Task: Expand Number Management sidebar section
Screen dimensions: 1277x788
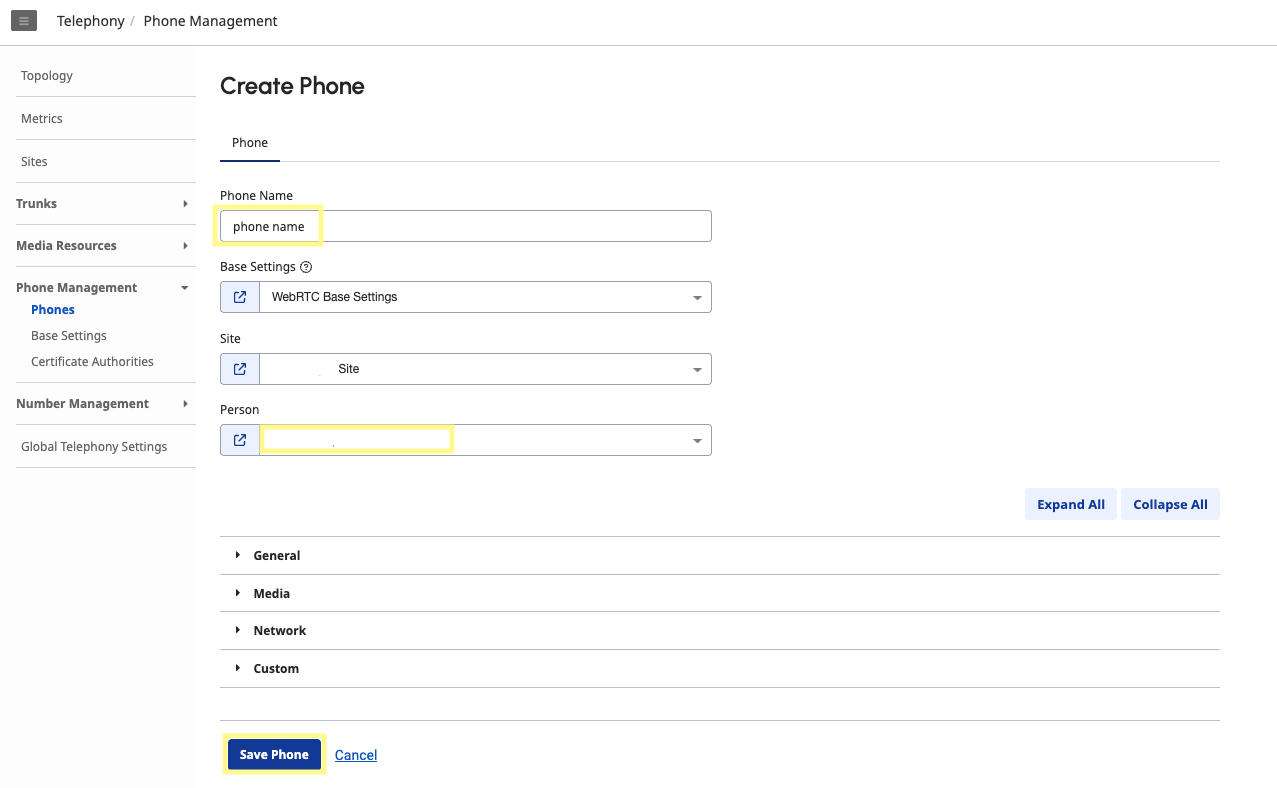Action: point(185,404)
